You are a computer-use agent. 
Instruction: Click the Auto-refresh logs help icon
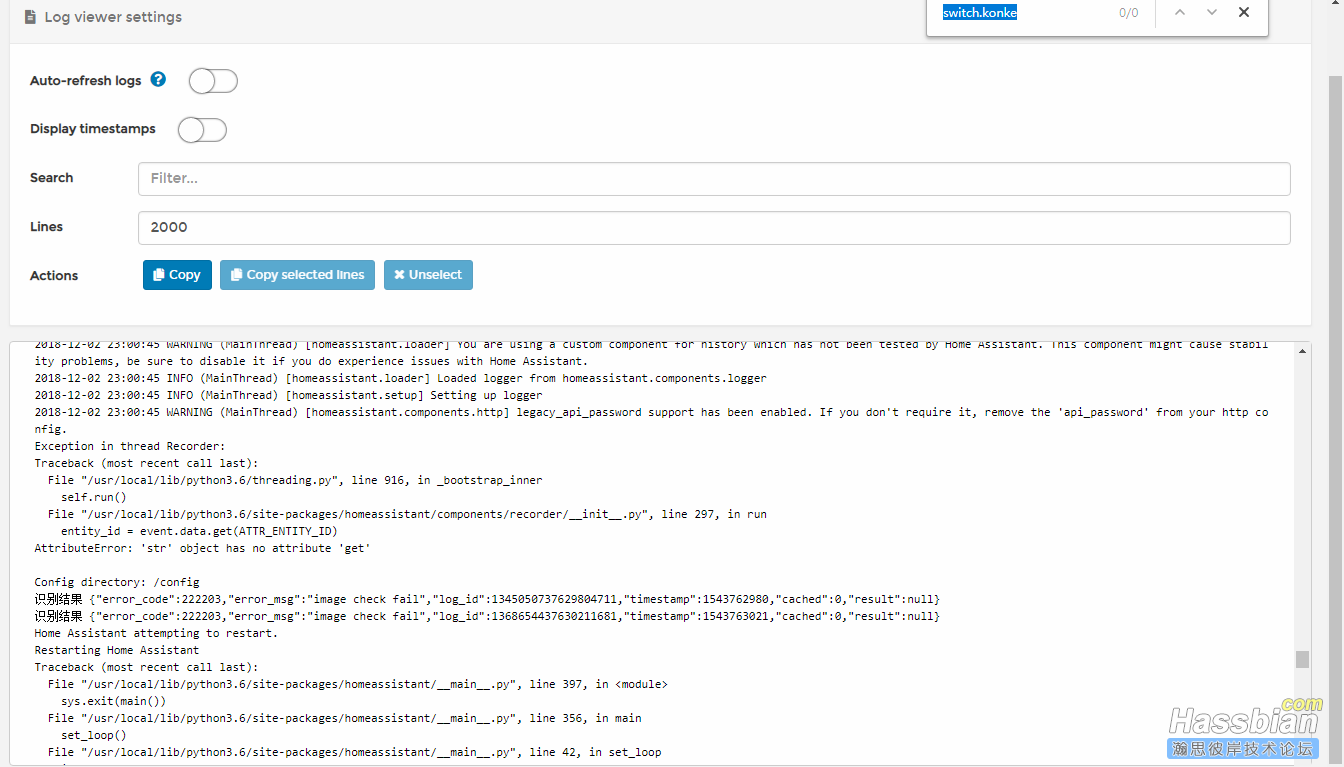pyautogui.click(x=158, y=80)
